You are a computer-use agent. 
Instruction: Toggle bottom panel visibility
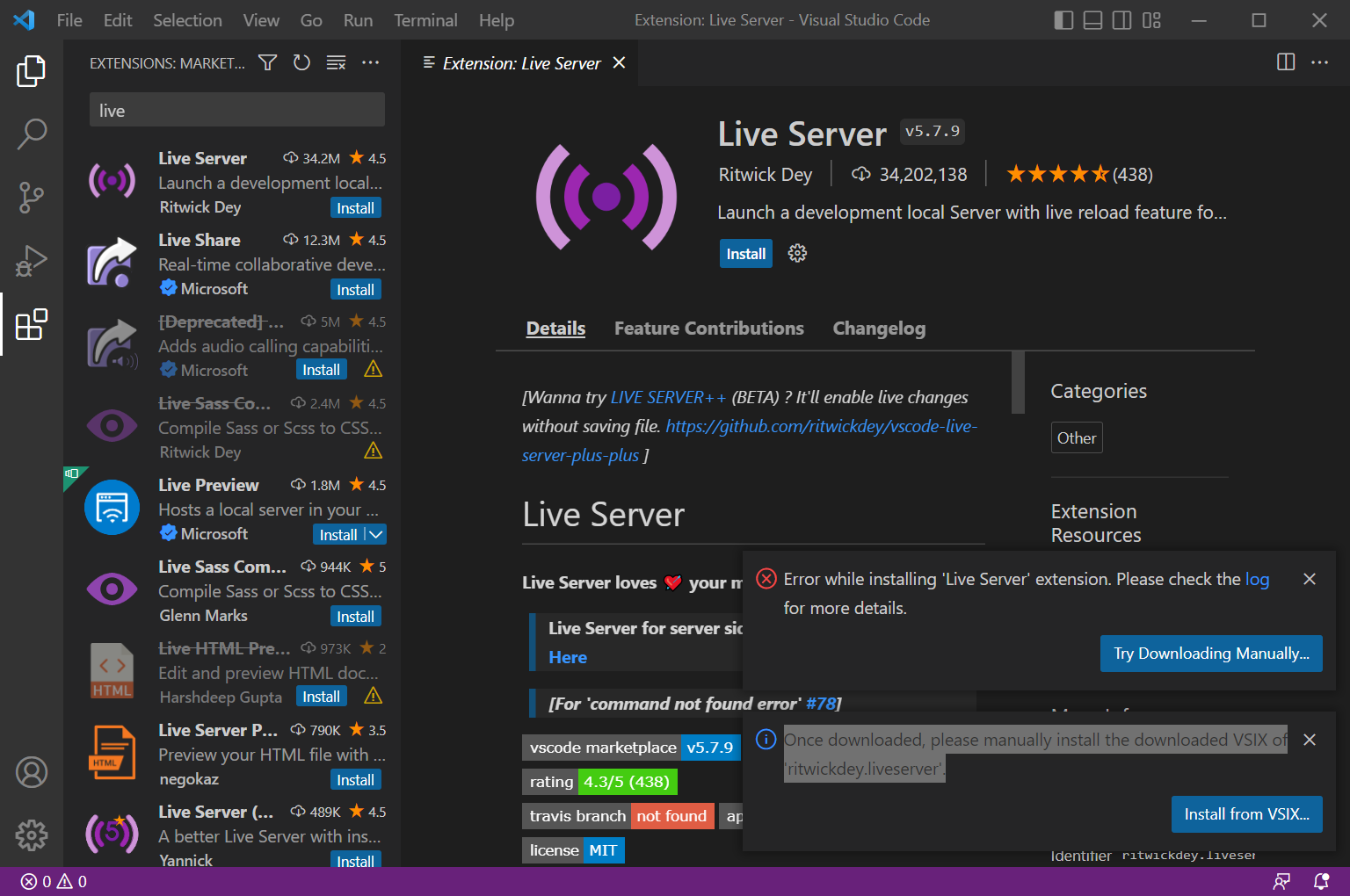1092,20
